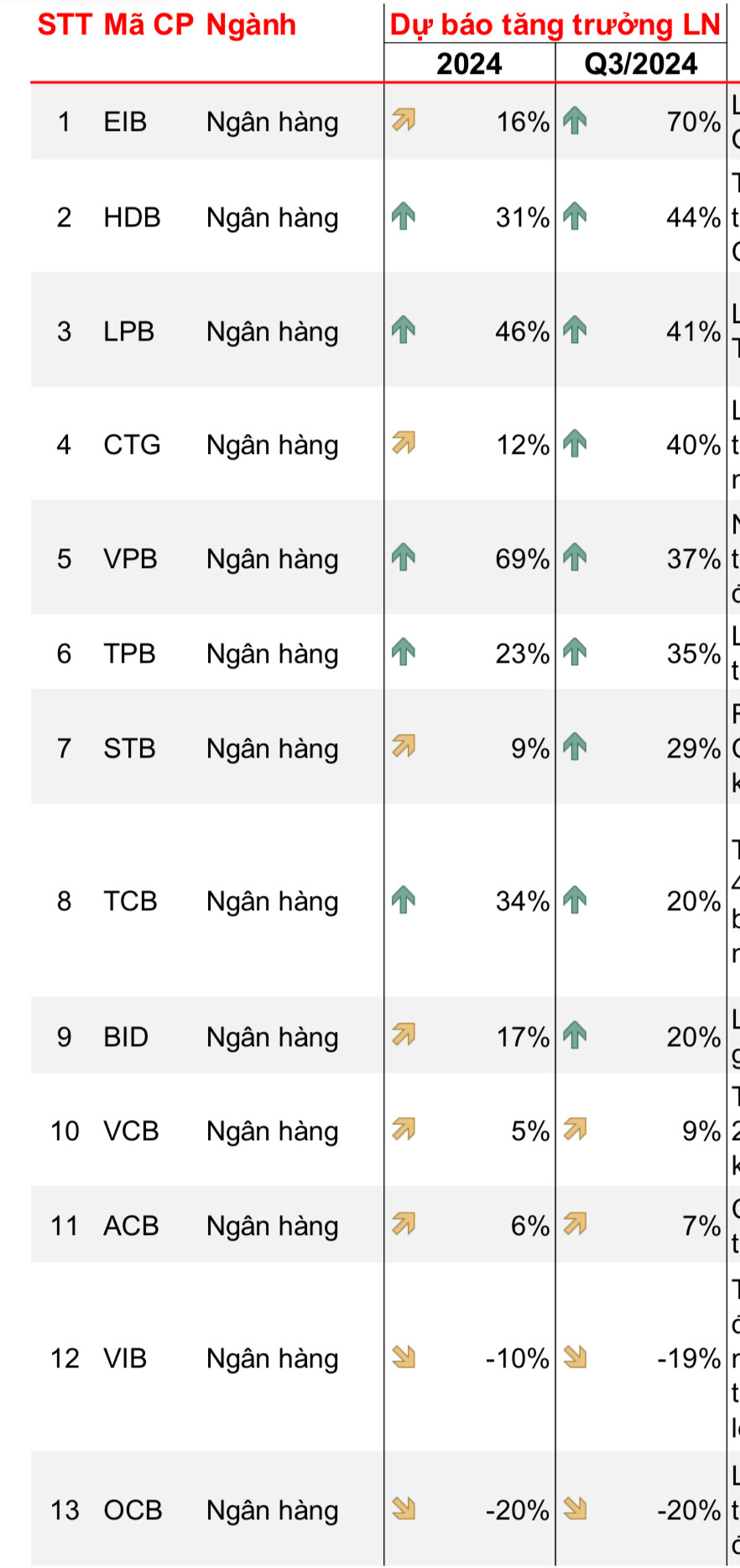Click the 2024 column header
The width and height of the screenshot is (740, 1568).
(x=469, y=64)
